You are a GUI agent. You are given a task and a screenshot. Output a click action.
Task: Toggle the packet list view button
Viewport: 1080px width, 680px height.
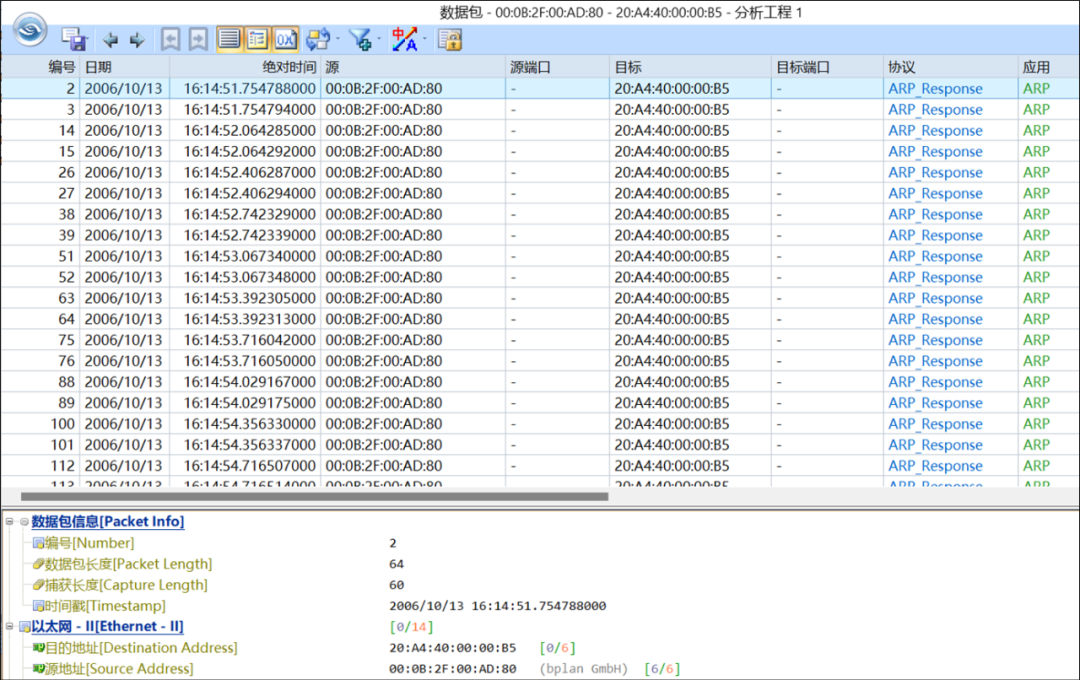coord(229,40)
